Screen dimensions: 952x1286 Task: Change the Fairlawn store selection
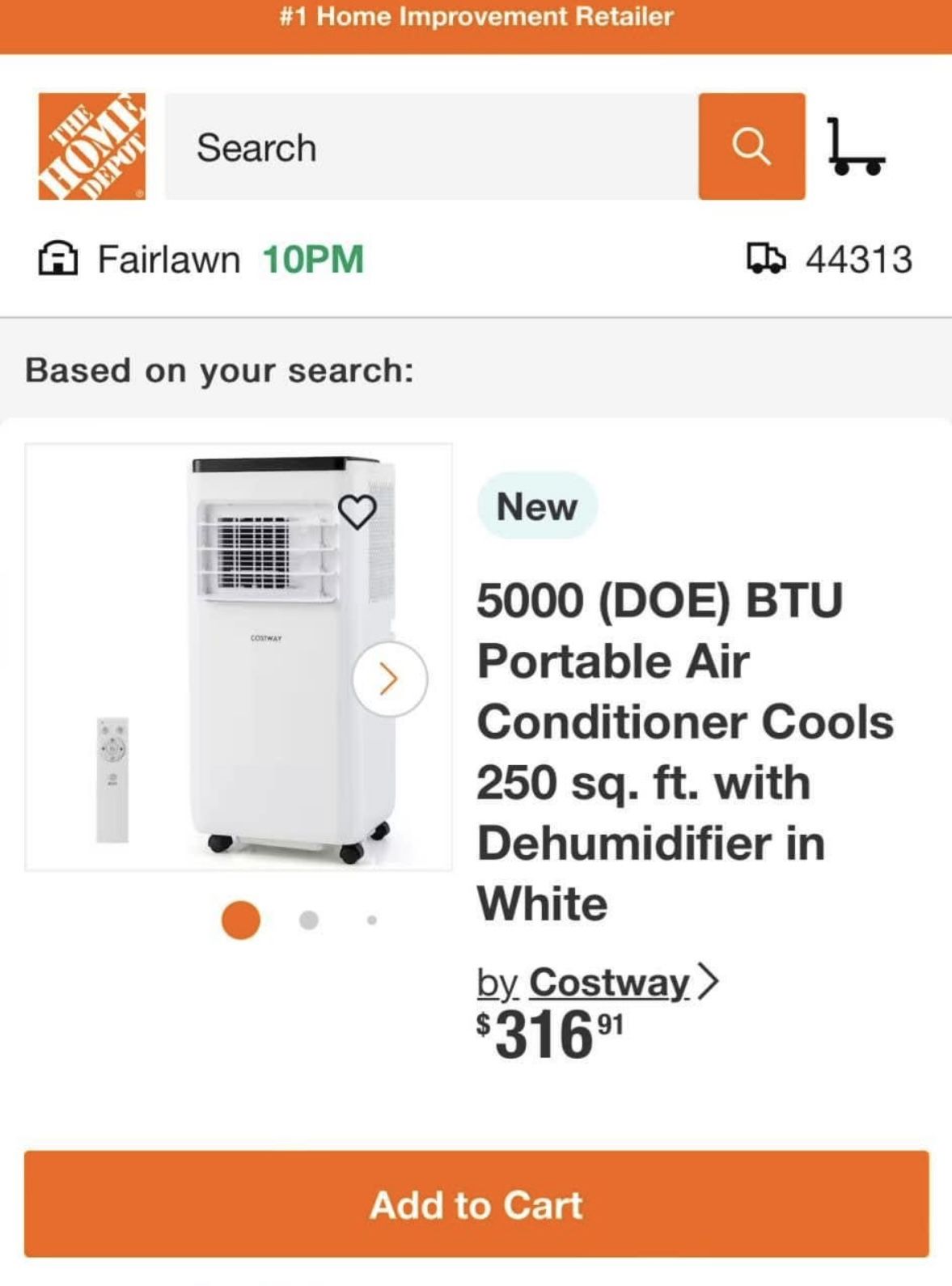coord(169,260)
